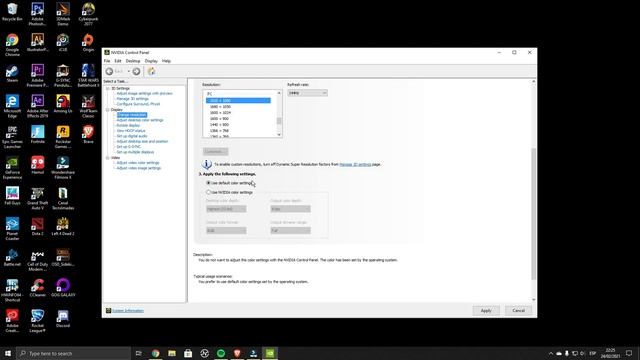Open Left 4 Dead 2 desktop icon
Image resolution: width=640 pixels, height=360 pixels.
63,227
